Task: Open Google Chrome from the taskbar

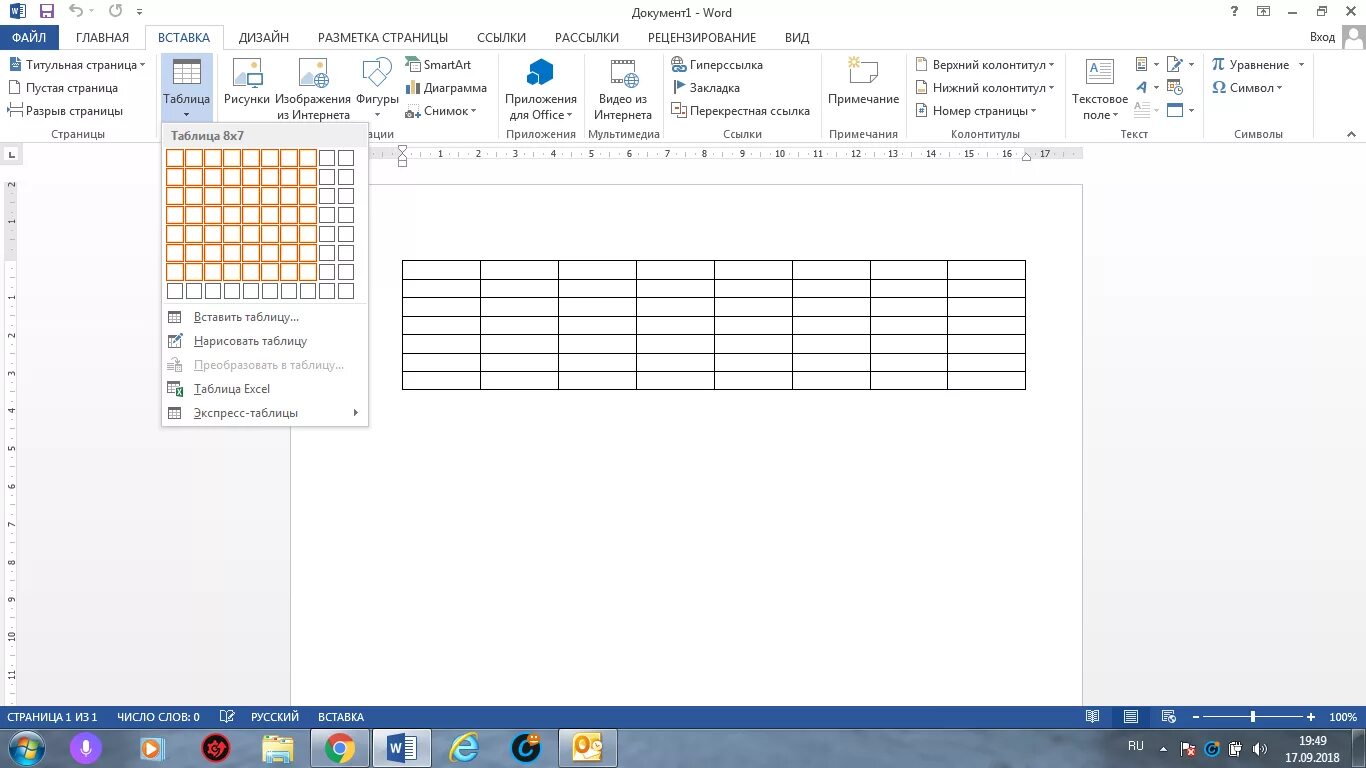Action: (x=340, y=748)
